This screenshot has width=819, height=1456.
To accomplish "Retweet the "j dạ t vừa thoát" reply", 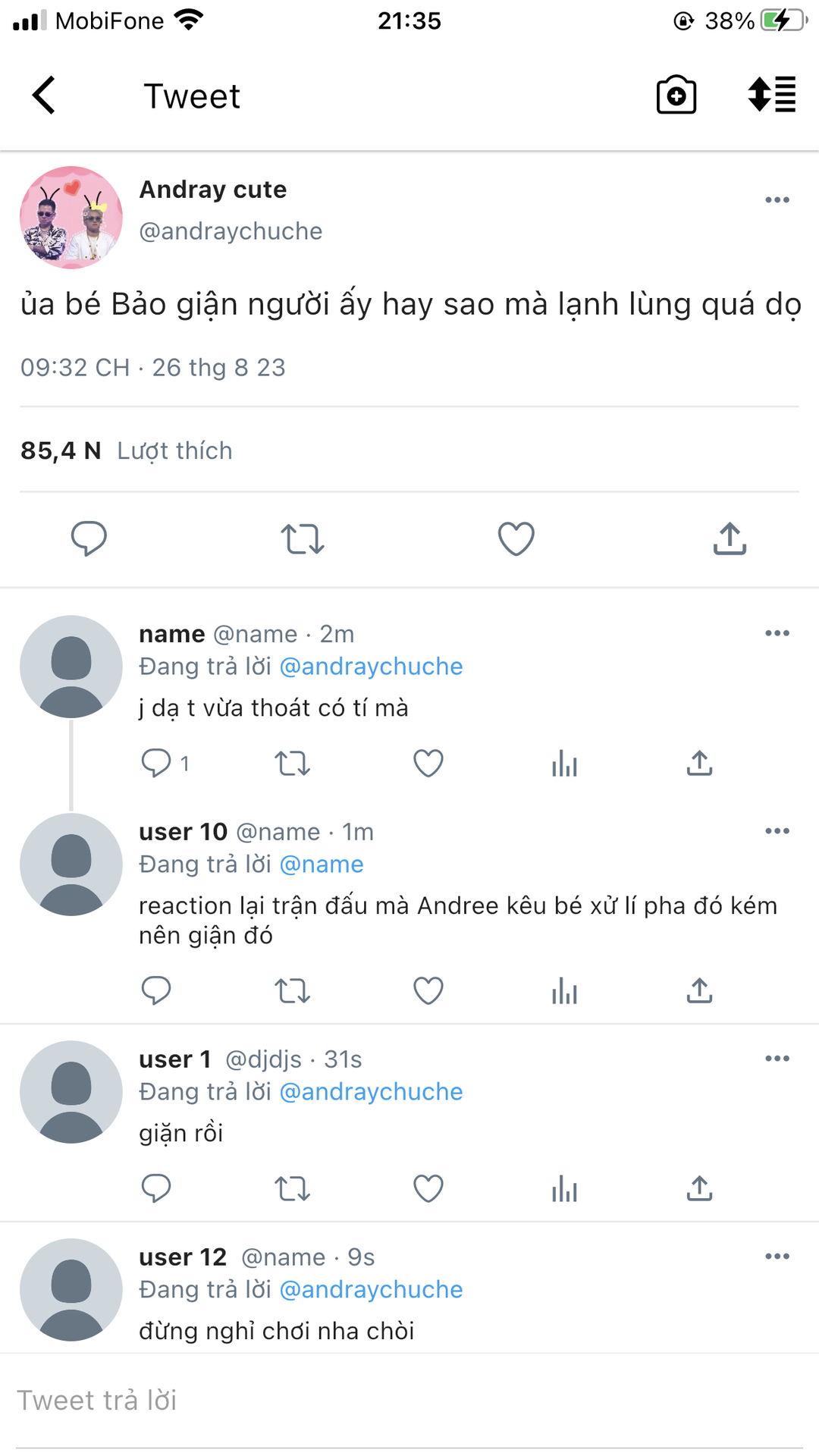I will pyautogui.click(x=292, y=763).
